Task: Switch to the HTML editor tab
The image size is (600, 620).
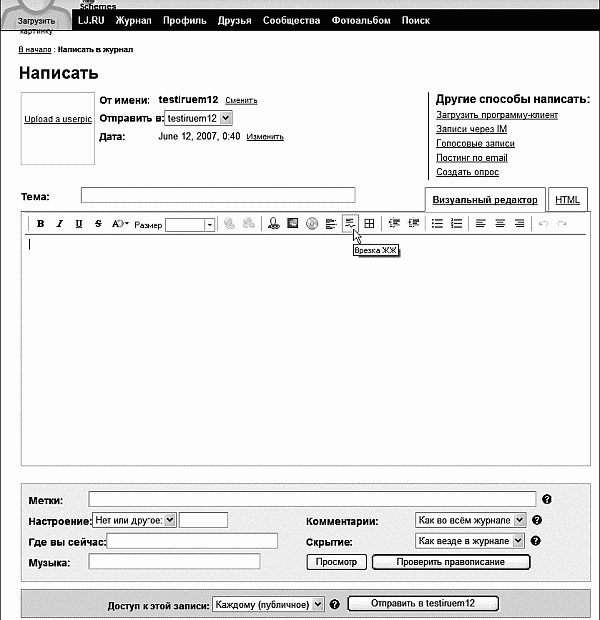Action: click(568, 200)
